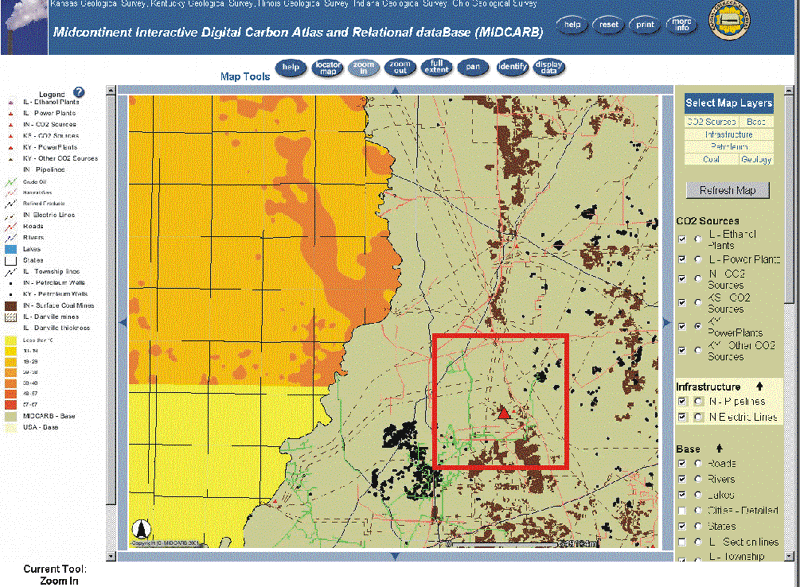The width and height of the screenshot is (800, 587).
Task: Click the layers panel scrollbar down arrow
Action: [x=789, y=556]
